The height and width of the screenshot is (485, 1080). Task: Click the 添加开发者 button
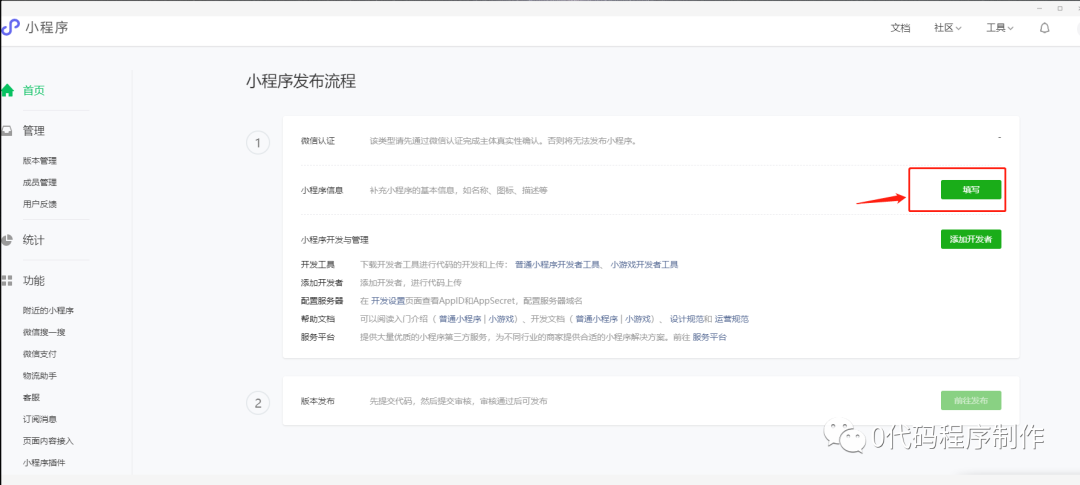tap(970, 239)
